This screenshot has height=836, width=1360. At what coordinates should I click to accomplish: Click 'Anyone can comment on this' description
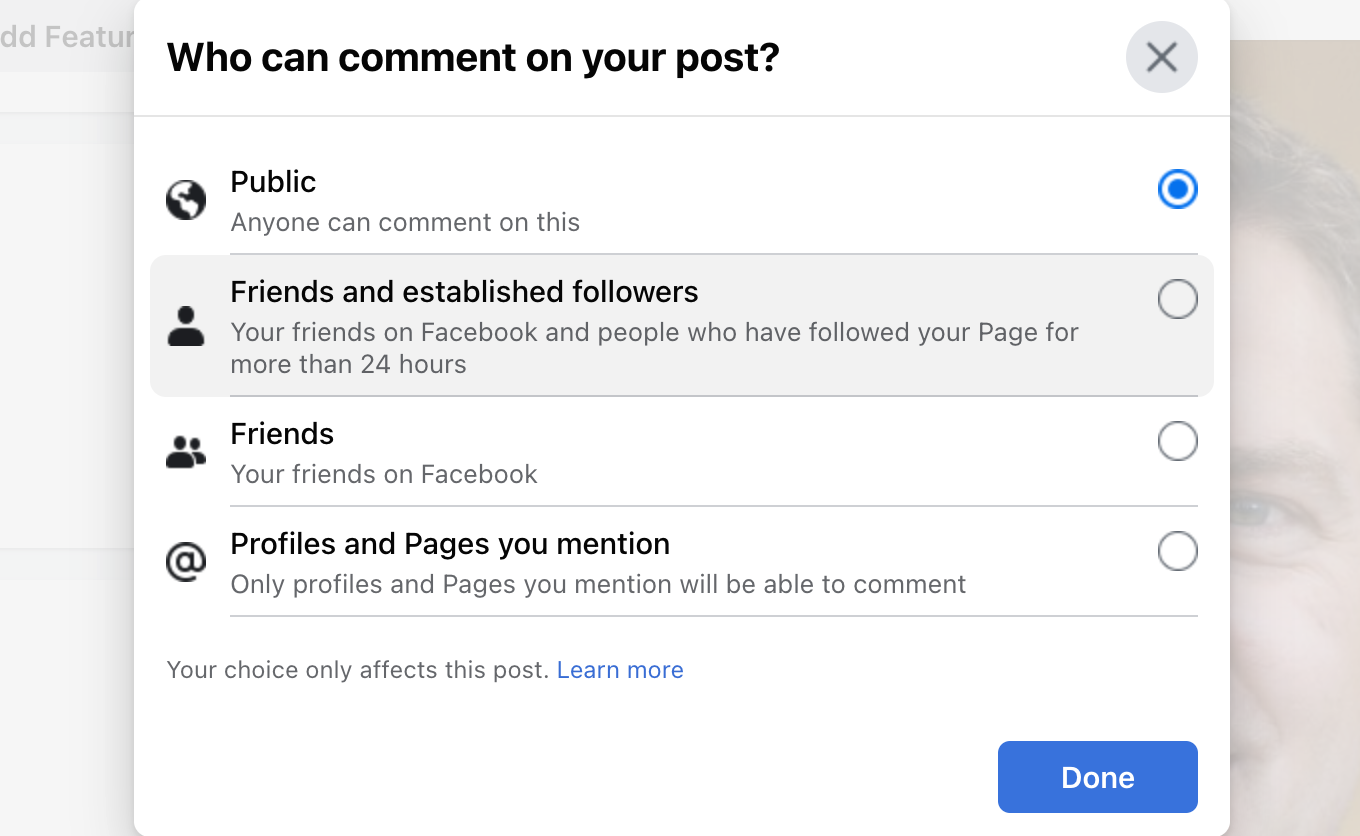[405, 222]
